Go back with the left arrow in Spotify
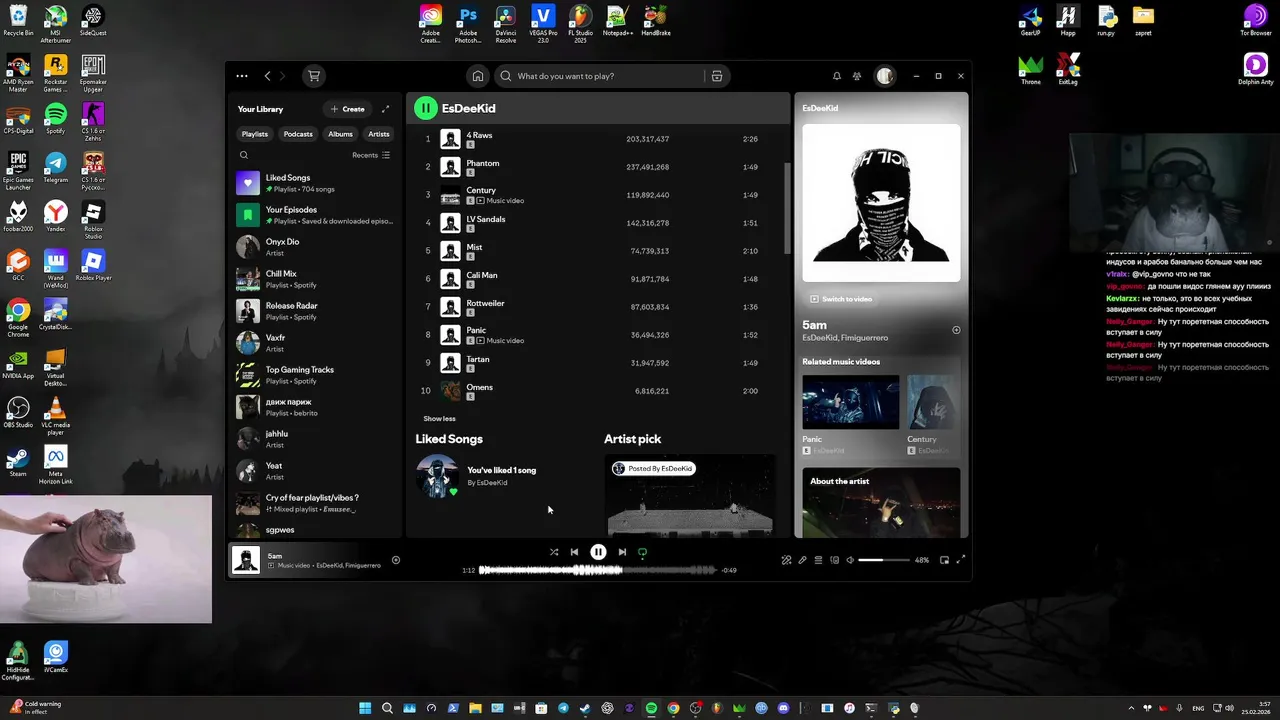The width and height of the screenshot is (1280, 720). (x=267, y=76)
